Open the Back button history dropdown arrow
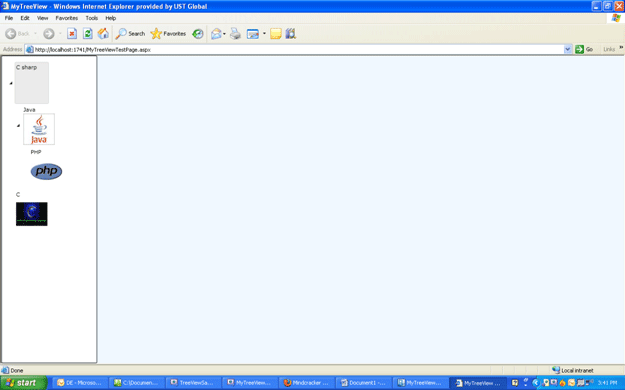The width and height of the screenshot is (625, 390). point(35,34)
